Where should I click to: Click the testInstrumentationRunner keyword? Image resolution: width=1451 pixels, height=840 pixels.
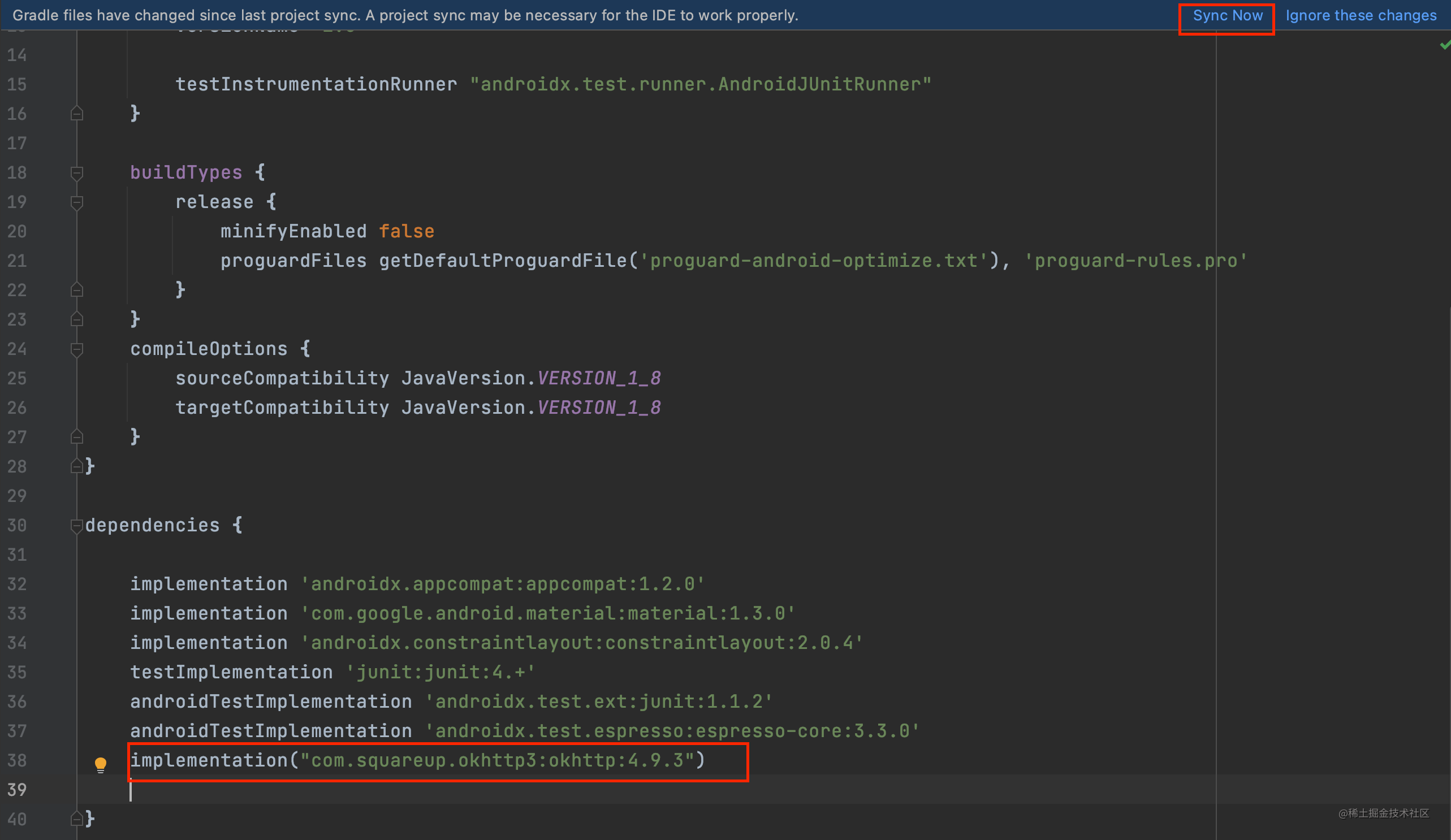[x=316, y=85]
